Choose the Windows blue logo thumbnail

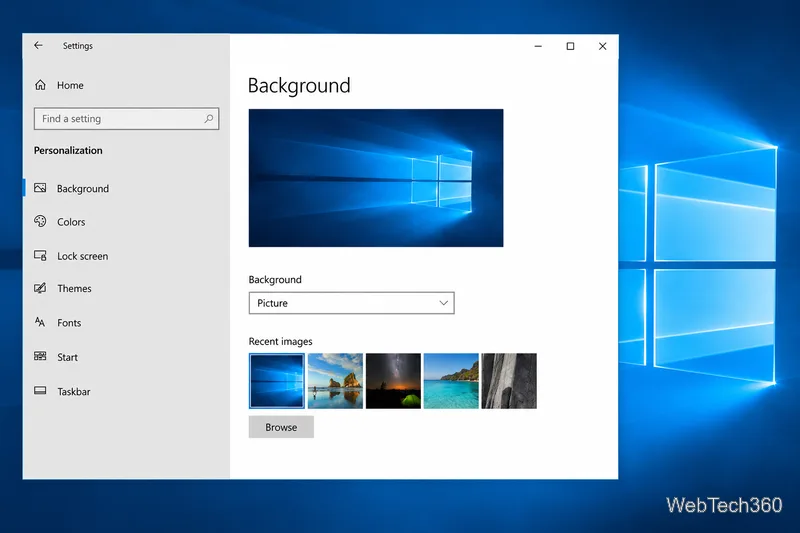tap(277, 381)
